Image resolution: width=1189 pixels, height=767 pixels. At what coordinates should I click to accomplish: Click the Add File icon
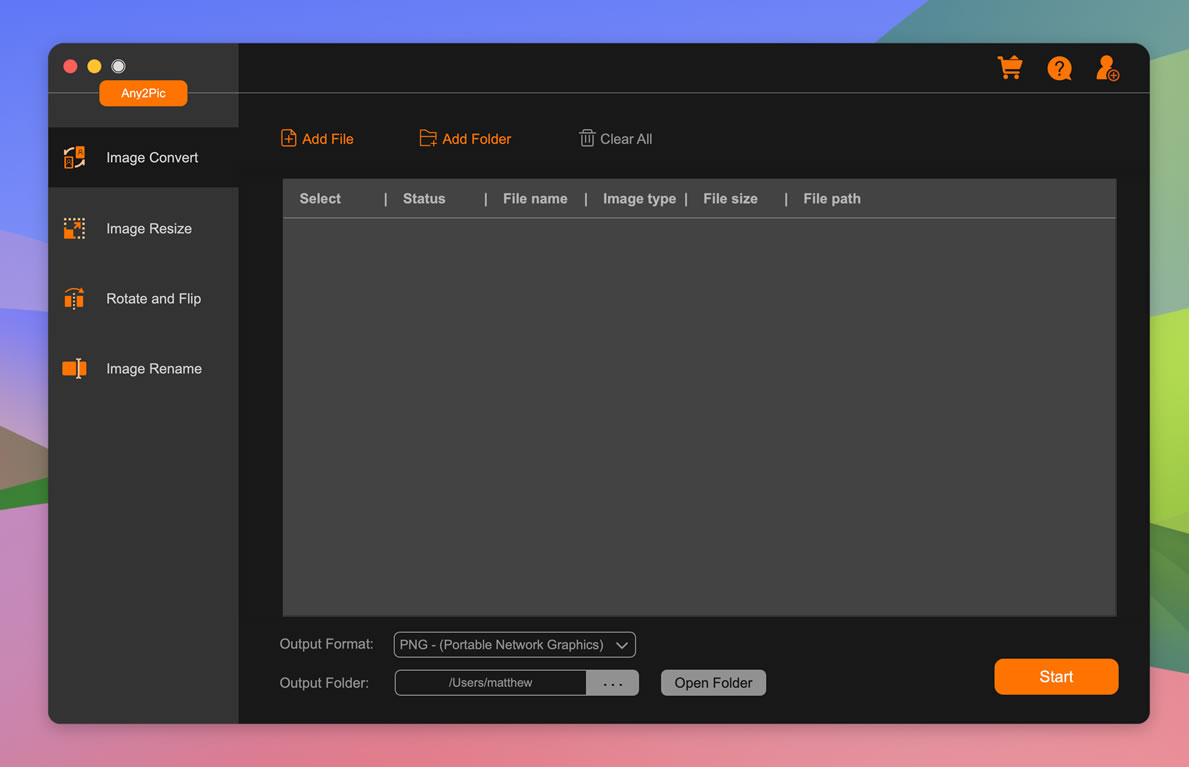[x=288, y=138]
